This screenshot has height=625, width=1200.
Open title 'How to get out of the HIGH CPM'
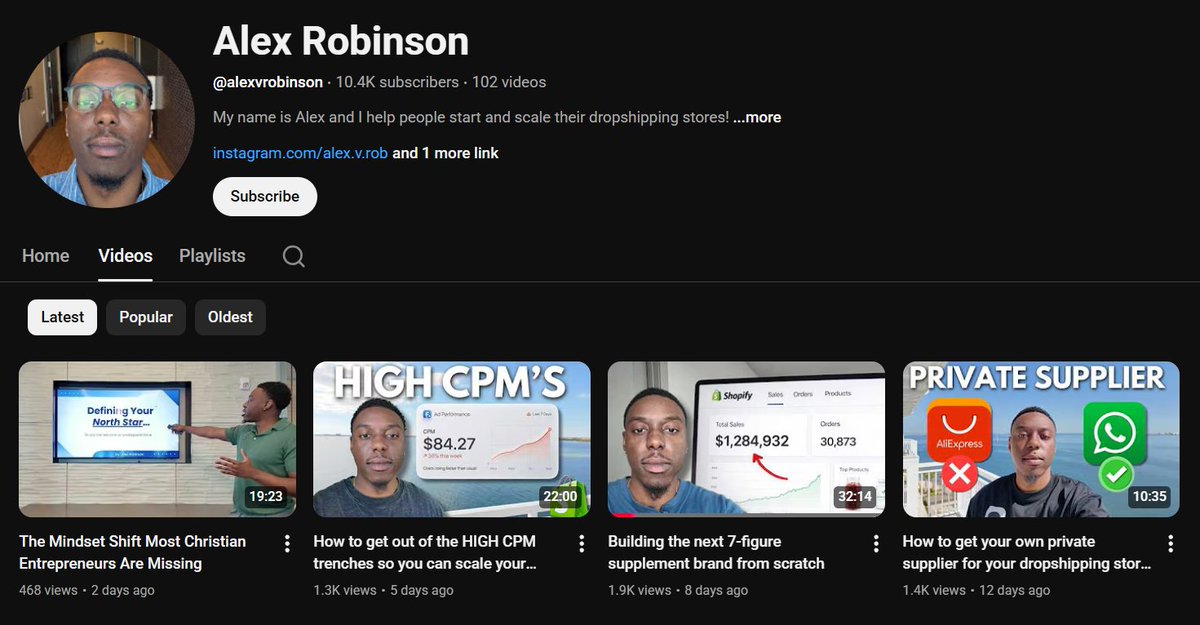point(425,552)
